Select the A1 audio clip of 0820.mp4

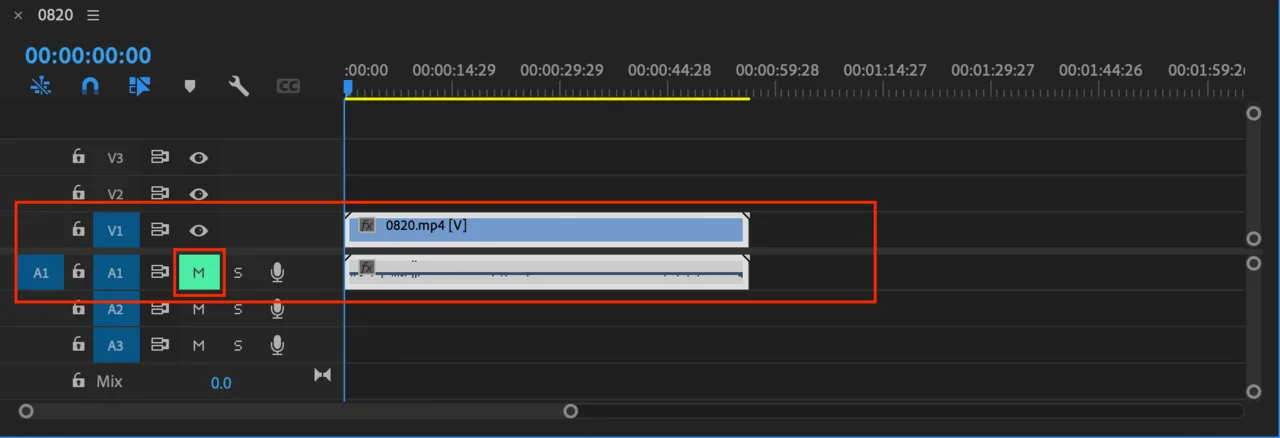point(546,271)
